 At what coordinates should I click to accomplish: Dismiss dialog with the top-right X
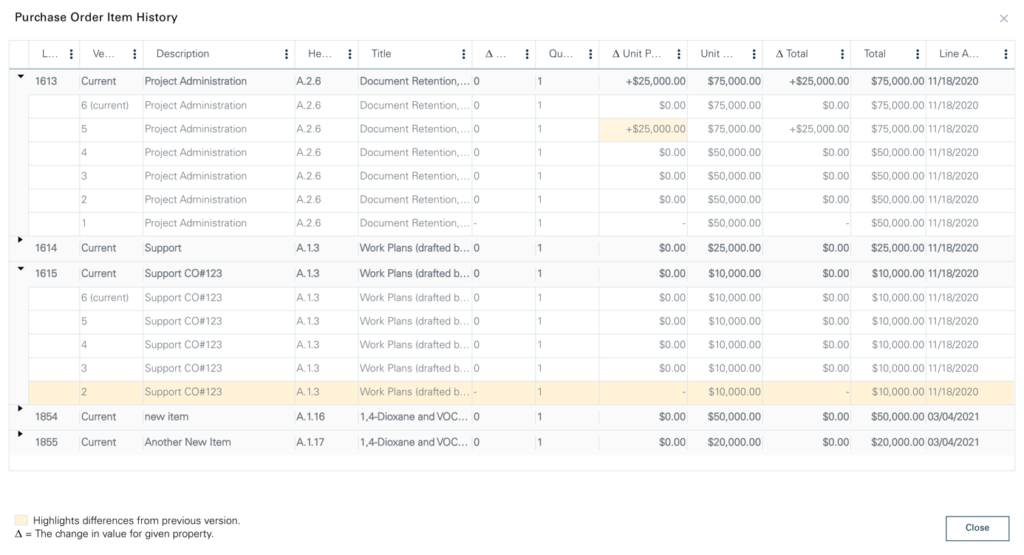(1004, 18)
